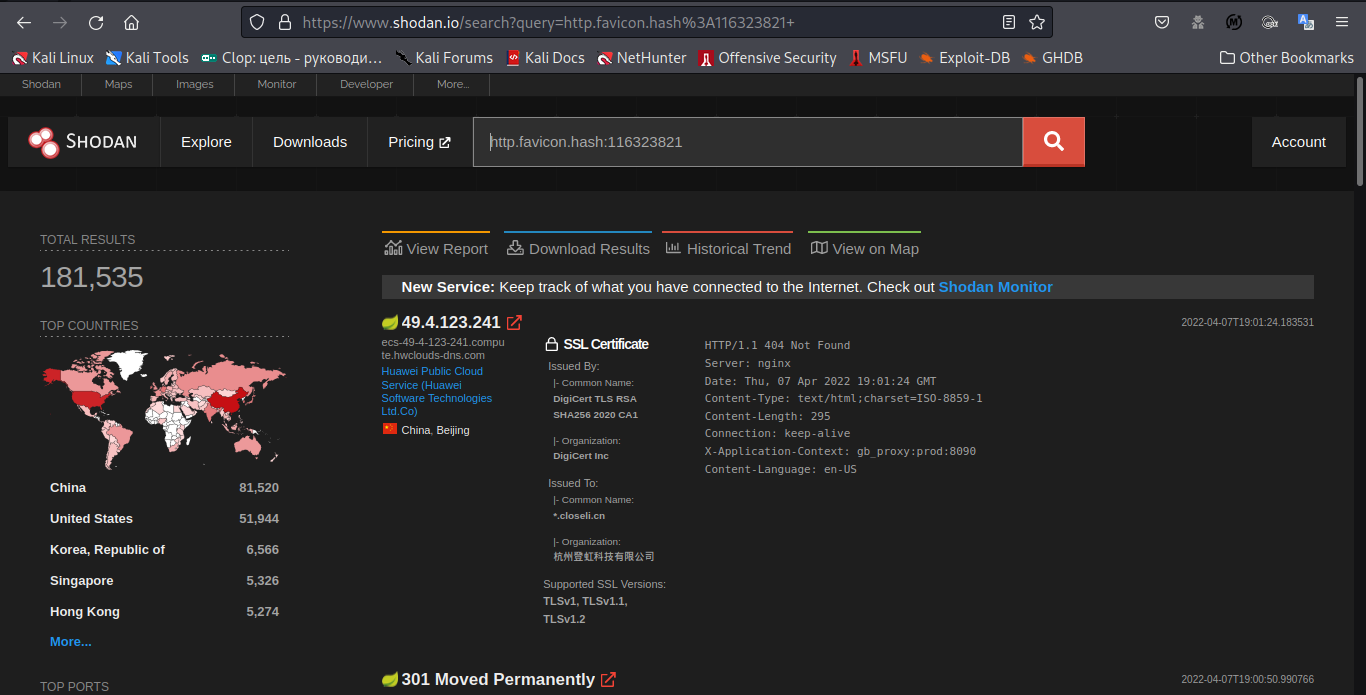Open the Pocket save icon
The height and width of the screenshot is (695, 1366).
1162,22
